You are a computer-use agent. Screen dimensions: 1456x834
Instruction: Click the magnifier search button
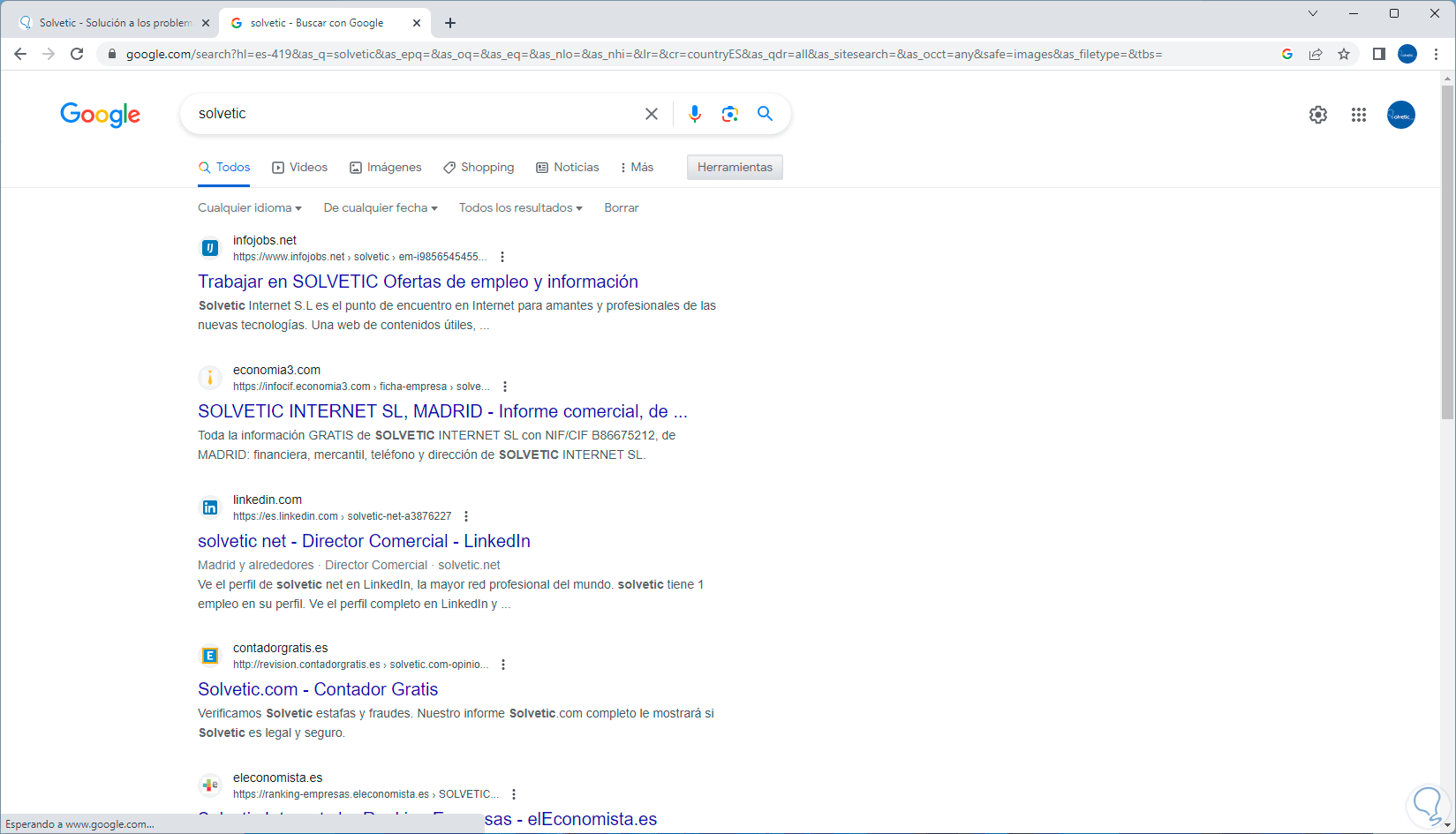(765, 114)
